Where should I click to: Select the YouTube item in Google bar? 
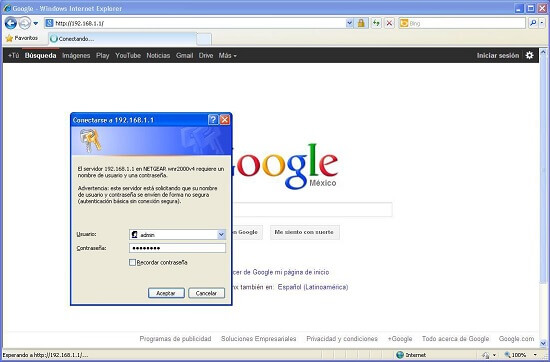pos(128,55)
